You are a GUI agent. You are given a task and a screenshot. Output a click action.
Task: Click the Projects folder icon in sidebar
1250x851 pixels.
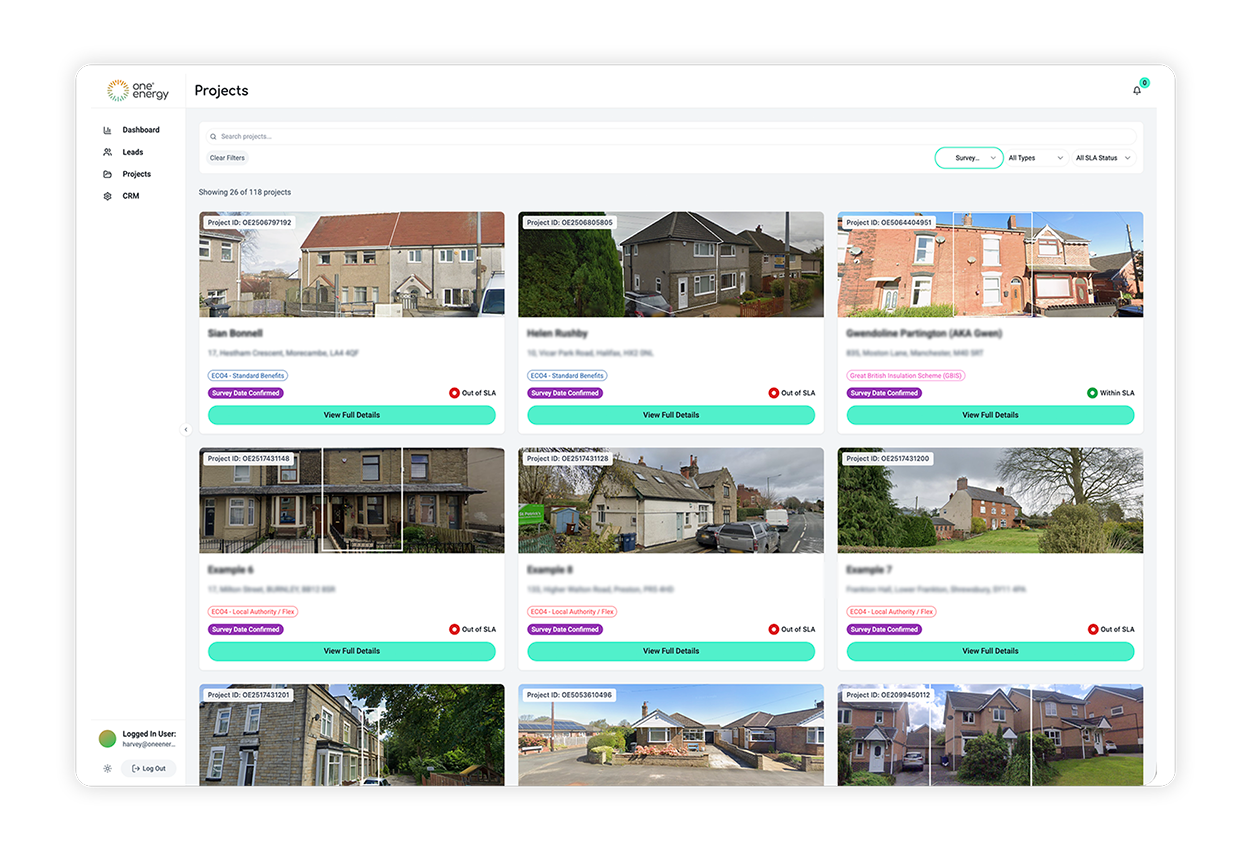(x=107, y=174)
